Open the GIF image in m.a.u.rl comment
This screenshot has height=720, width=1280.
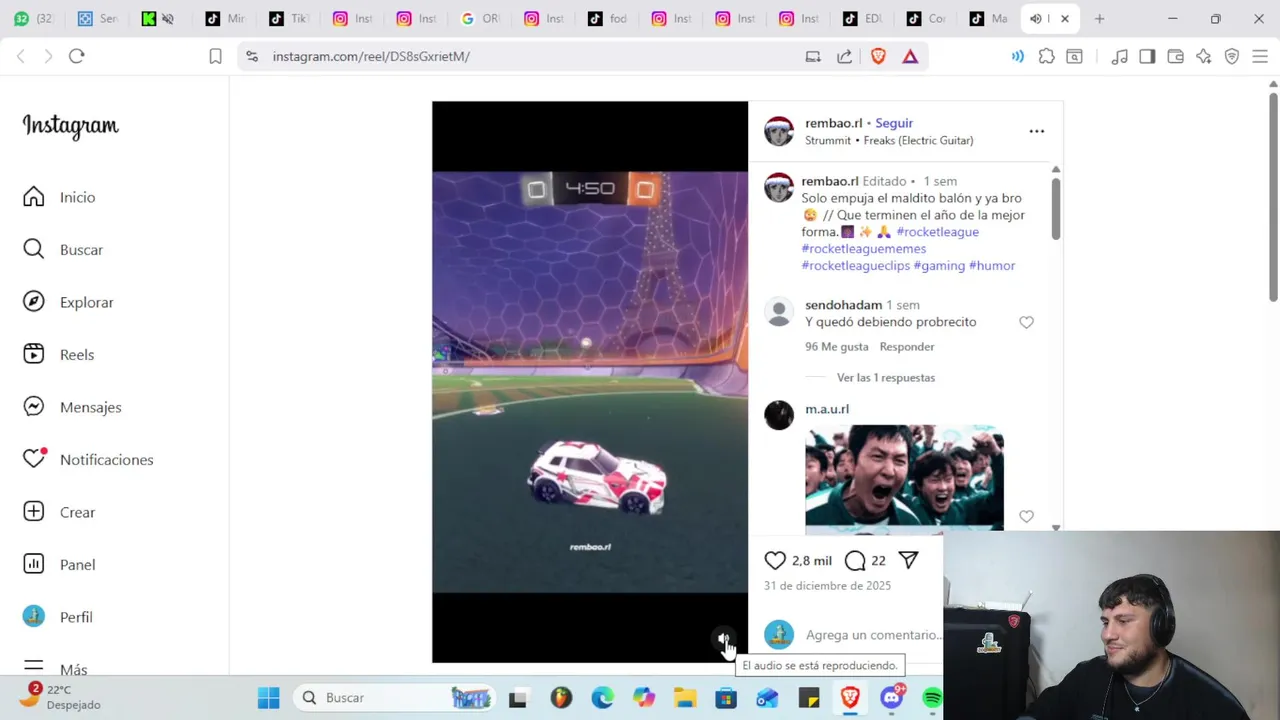pyautogui.click(x=904, y=477)
